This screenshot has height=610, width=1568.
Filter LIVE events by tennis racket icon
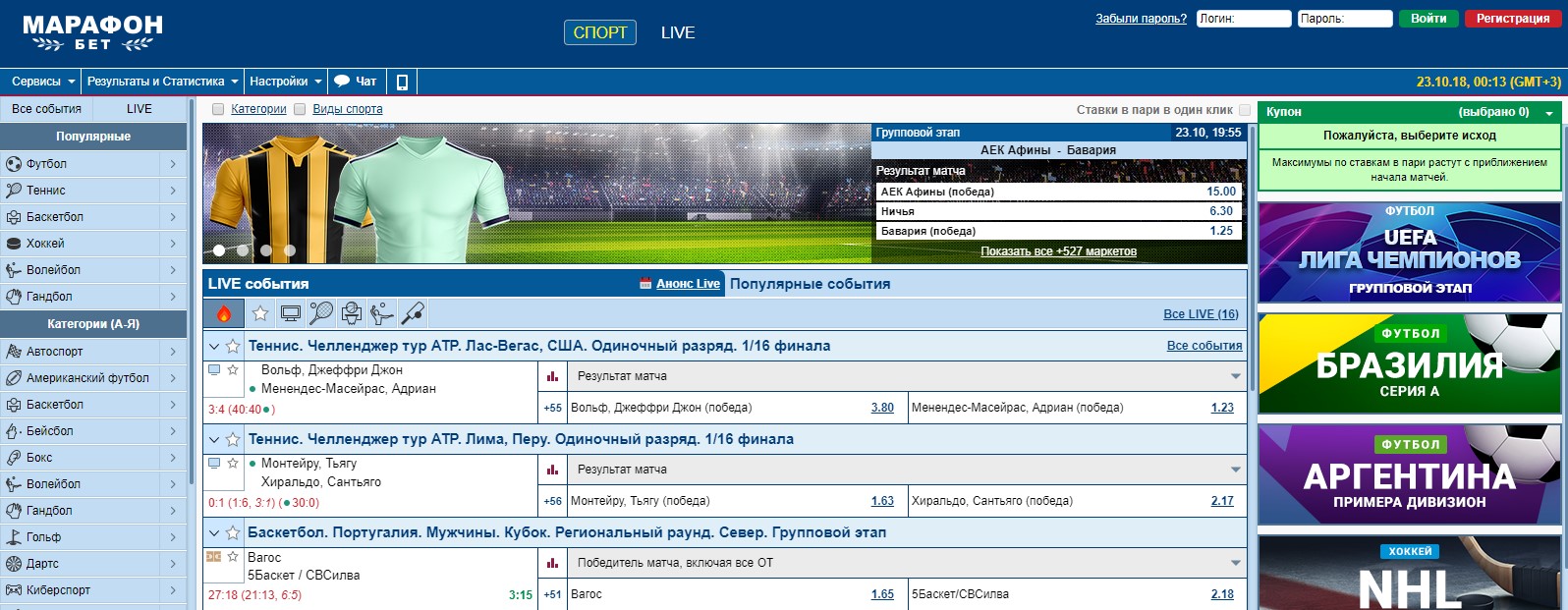[x=321, y=313]
